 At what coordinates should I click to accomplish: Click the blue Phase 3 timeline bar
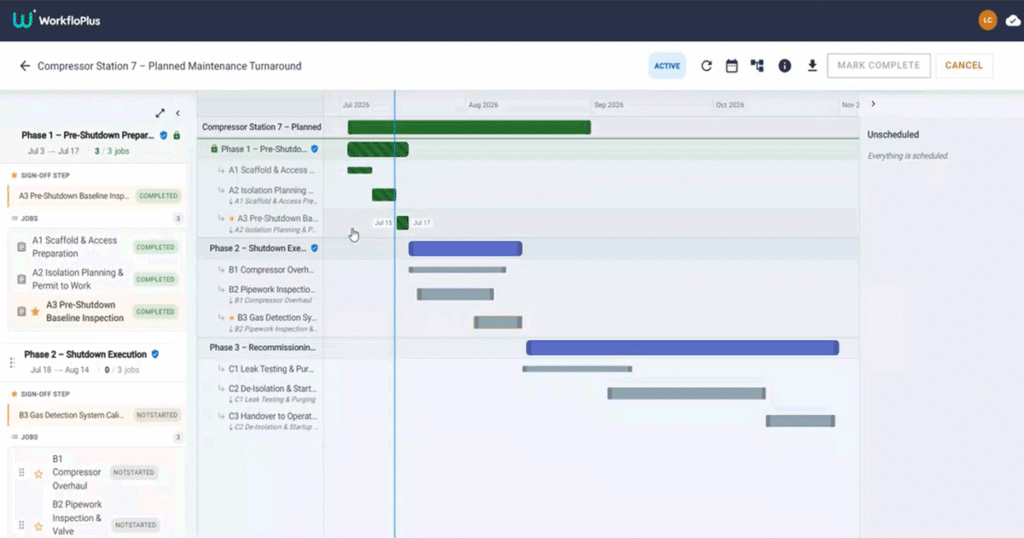(x=682, y=347)
